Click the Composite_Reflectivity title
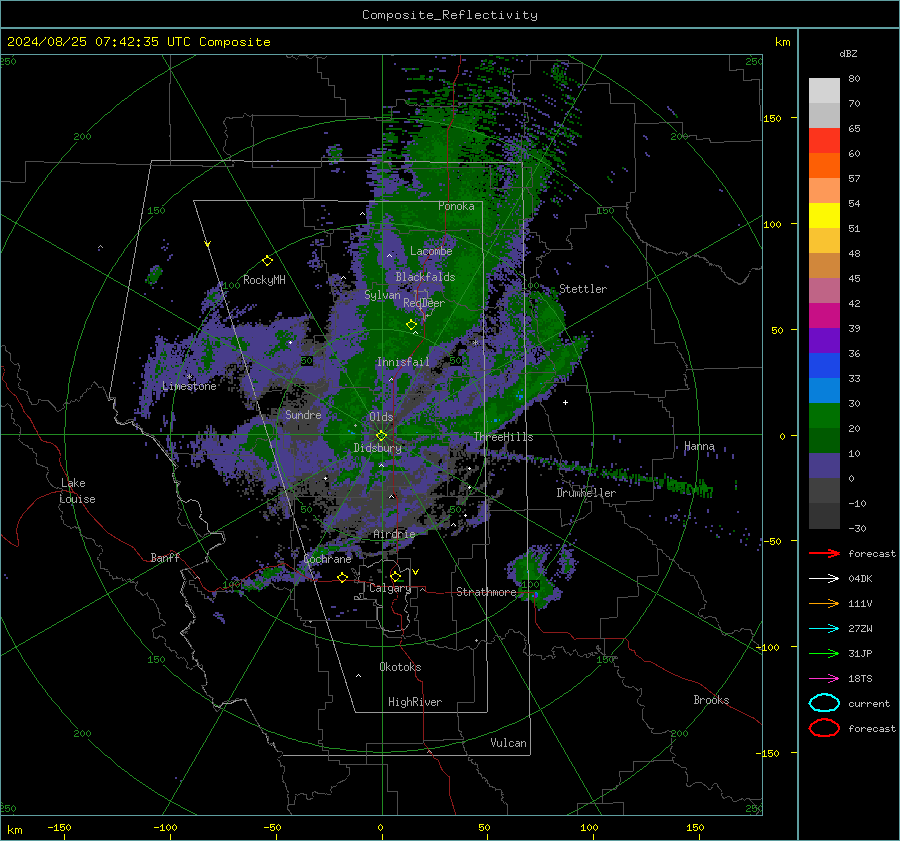Viewport: 900px width, 841px height. [450, 15]
